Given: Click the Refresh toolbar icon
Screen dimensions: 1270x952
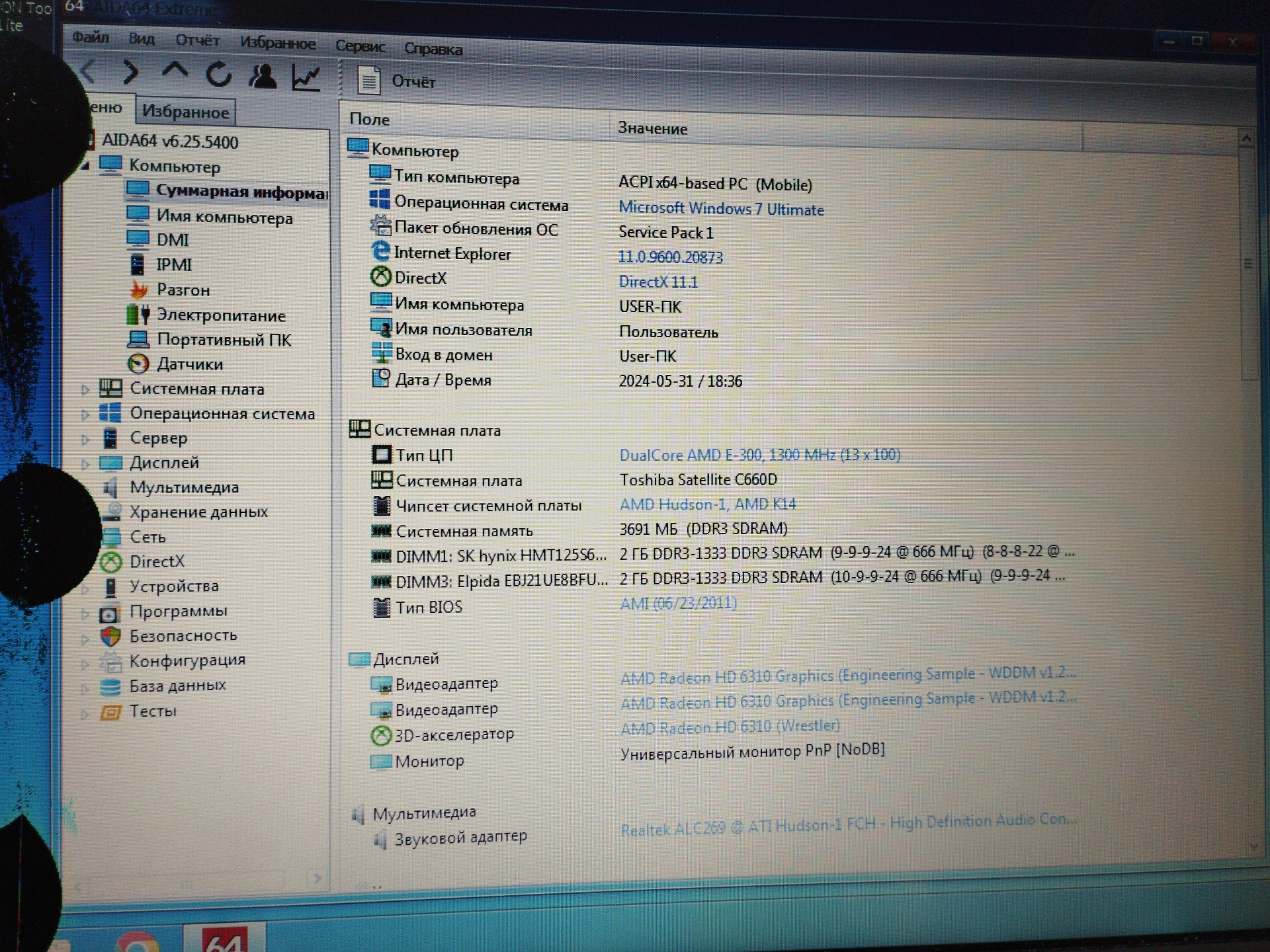Looking at the screenshot, I should click(x=219, y=73).
